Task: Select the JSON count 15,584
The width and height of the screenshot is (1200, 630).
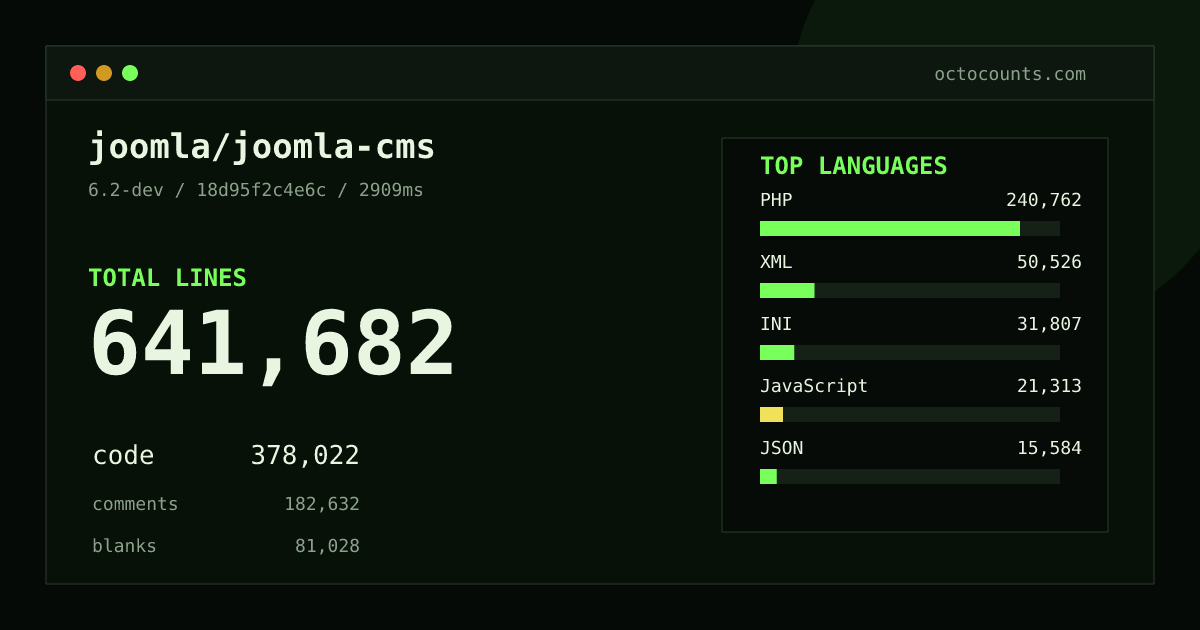Action: [1049, 448]
